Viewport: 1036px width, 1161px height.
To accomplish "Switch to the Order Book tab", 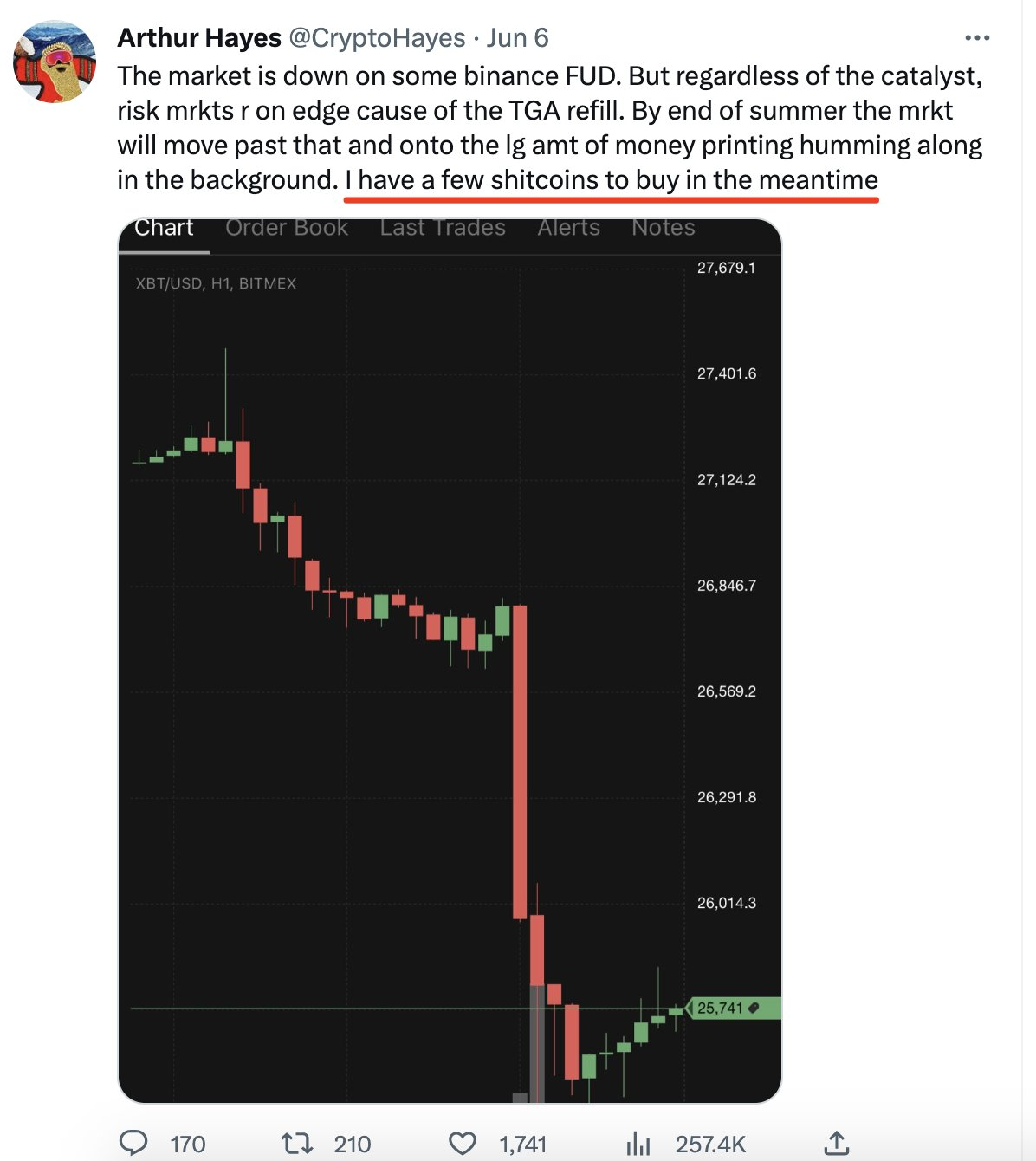I will pos(287,228).
